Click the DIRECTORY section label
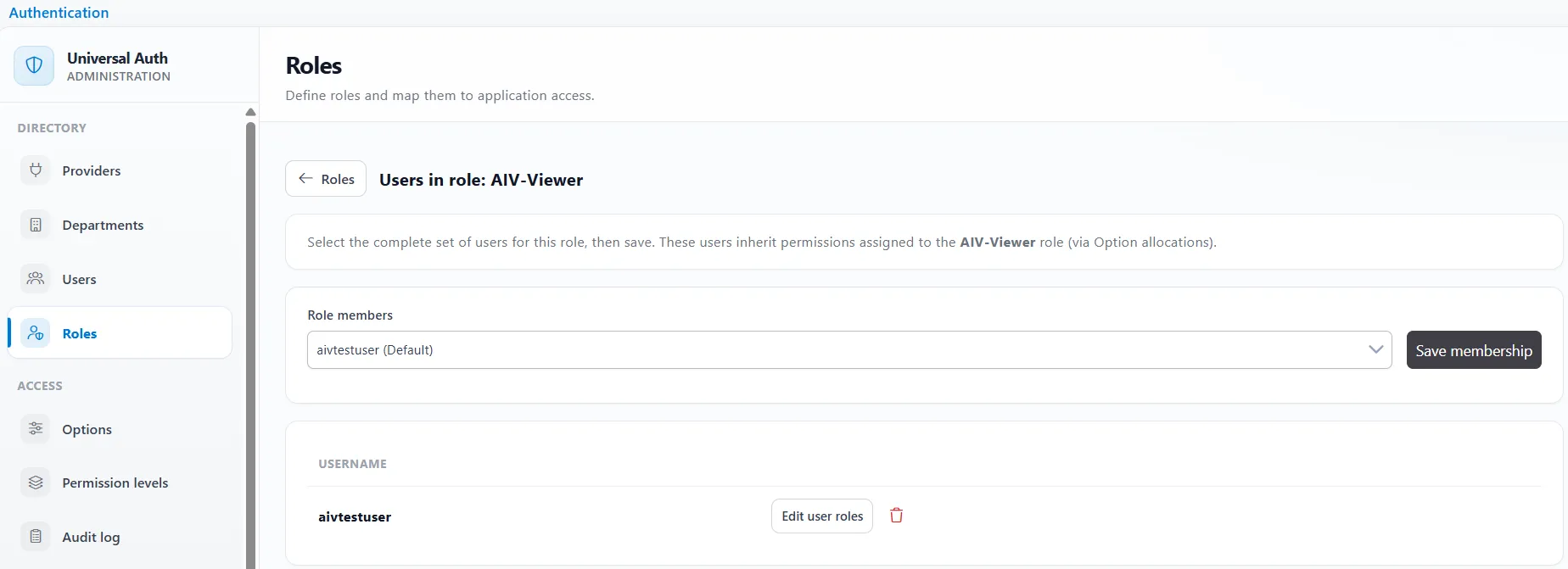The height and width of the screenshot is (569, 1568). pyautogui.click(x=52, y=128)
